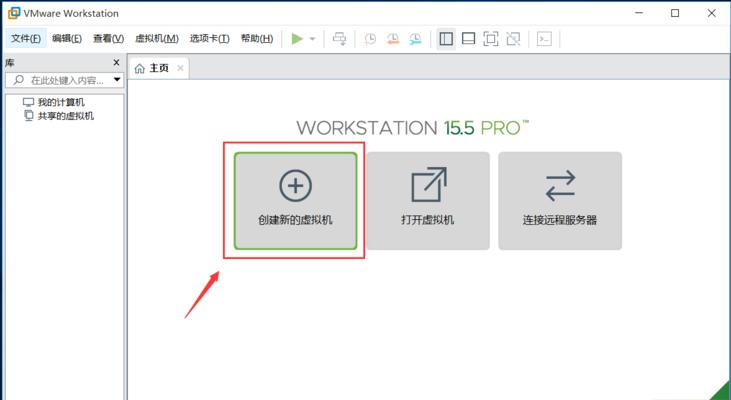The image size is (731, 400).
Task: Click the send Ctrl+Alt+Del toolbar icon
Action: point(339,39)
